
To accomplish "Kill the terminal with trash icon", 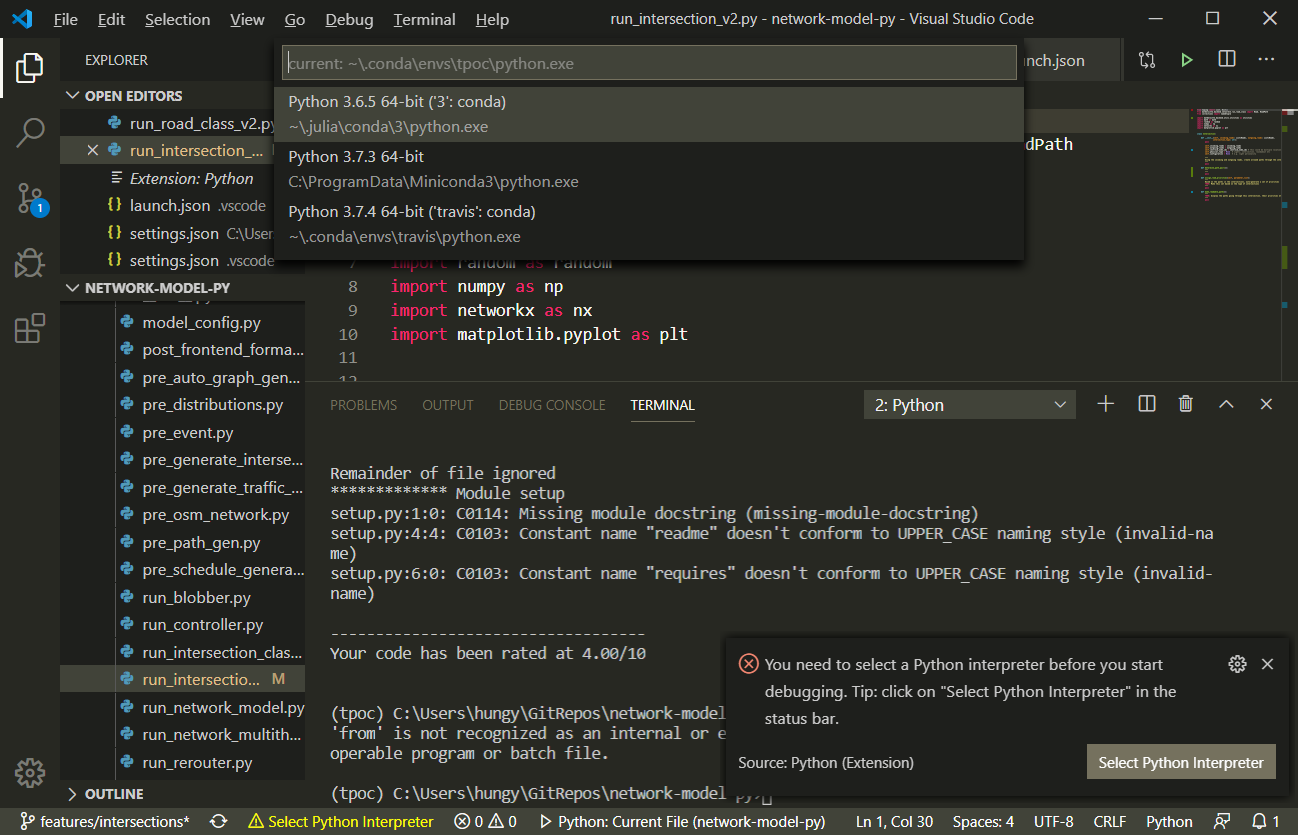I will pos(1185,404).
